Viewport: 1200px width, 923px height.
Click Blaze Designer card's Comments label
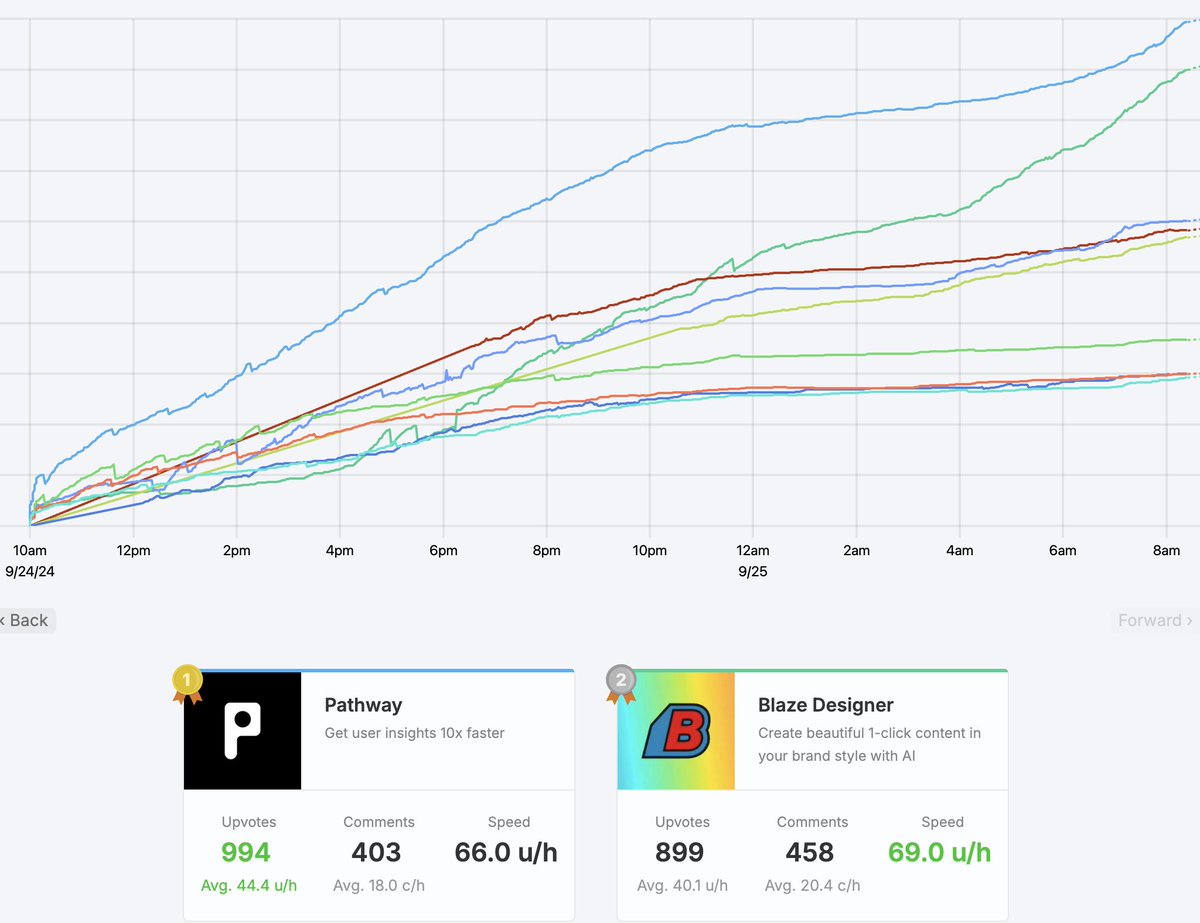click(x=813, y=822)
